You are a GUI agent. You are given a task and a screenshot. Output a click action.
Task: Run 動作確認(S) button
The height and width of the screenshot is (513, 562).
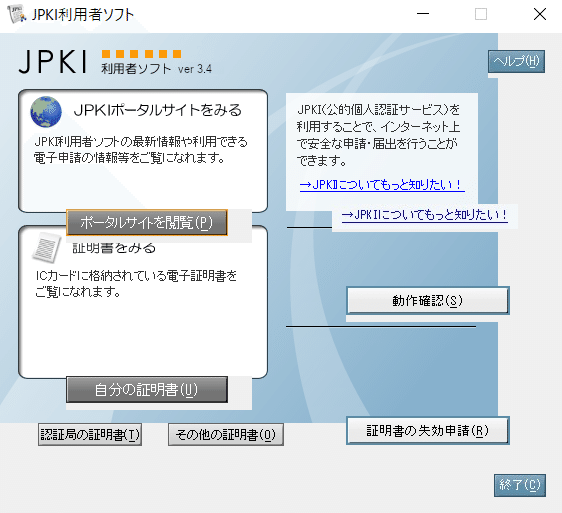tap(428, 300)
